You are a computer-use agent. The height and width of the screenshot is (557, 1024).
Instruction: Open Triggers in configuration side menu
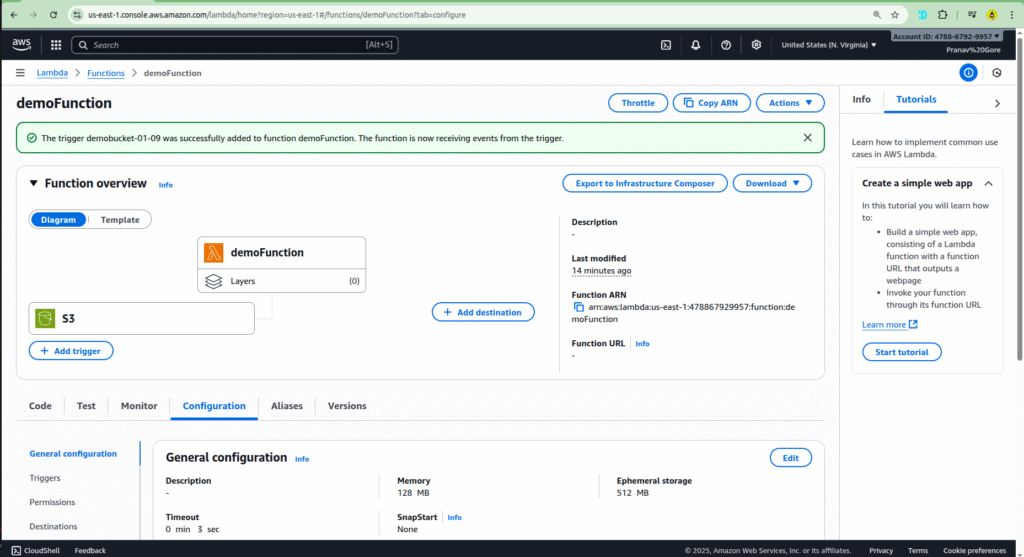(45, 477)
